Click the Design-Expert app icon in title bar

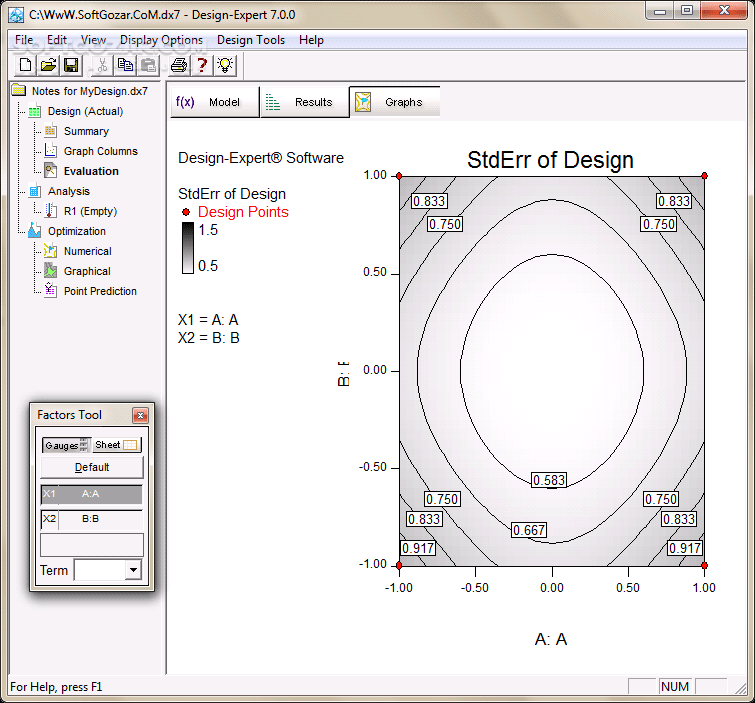(16, 15)
